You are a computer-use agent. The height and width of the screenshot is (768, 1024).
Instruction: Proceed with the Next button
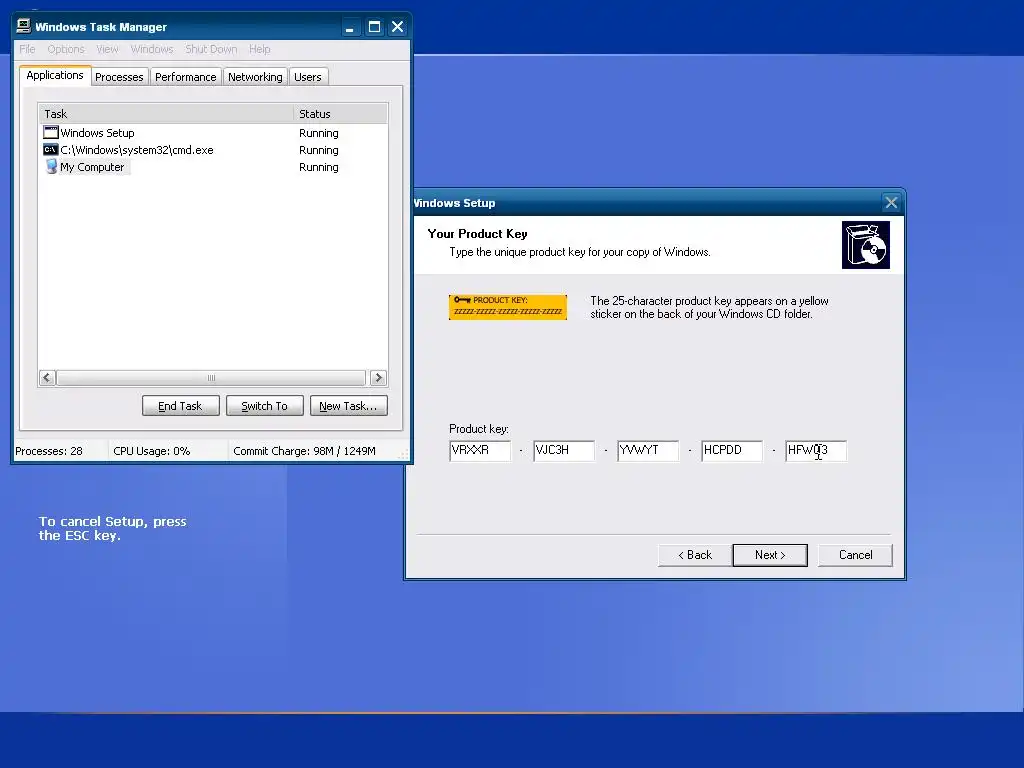coord(770,555)
